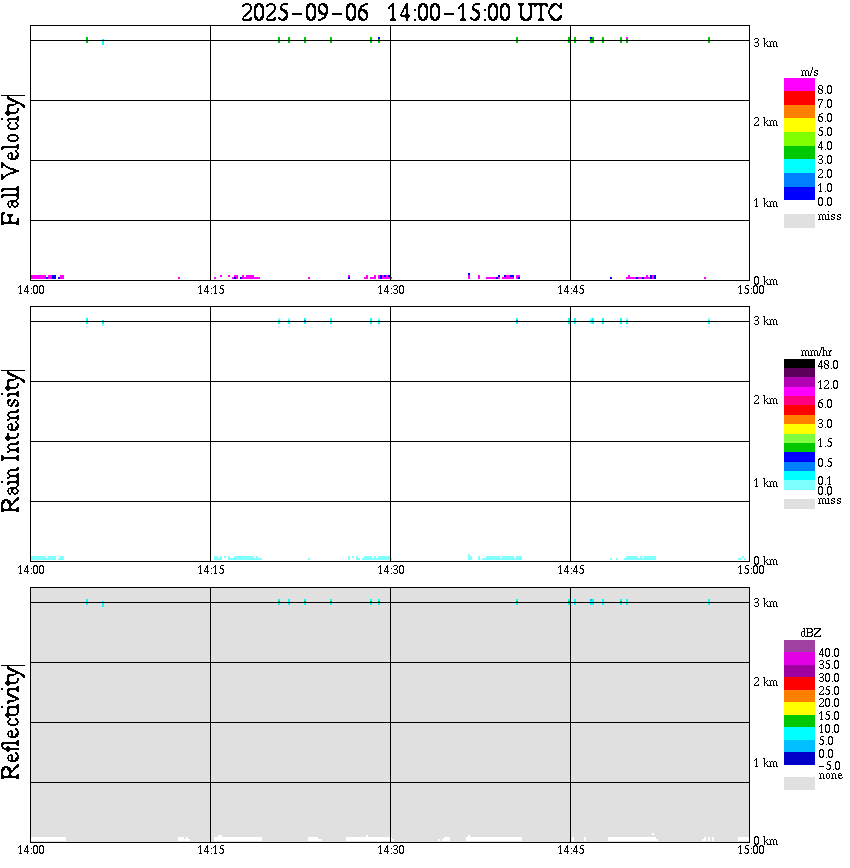Click the grey 'miss' swatch in the Rain Intensity legend
This screenshot has height=868, width=850.
pos(799,504)
